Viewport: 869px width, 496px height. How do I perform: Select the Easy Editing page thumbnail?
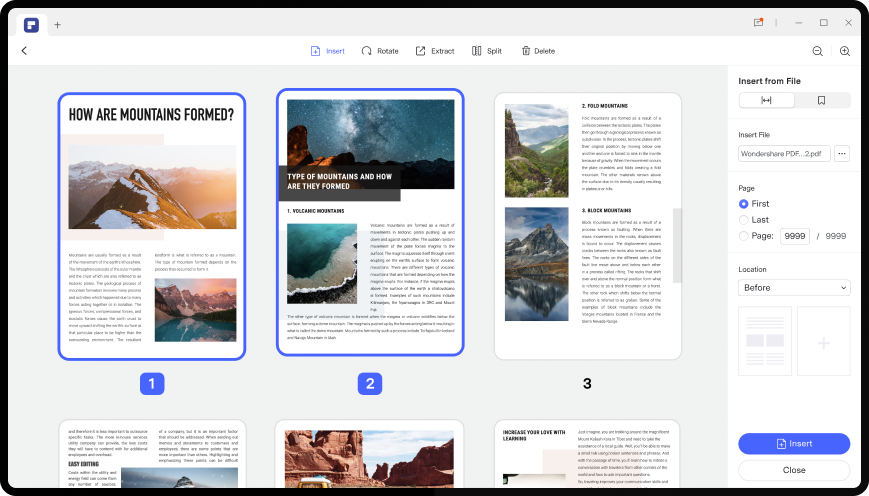coord(152,454)
